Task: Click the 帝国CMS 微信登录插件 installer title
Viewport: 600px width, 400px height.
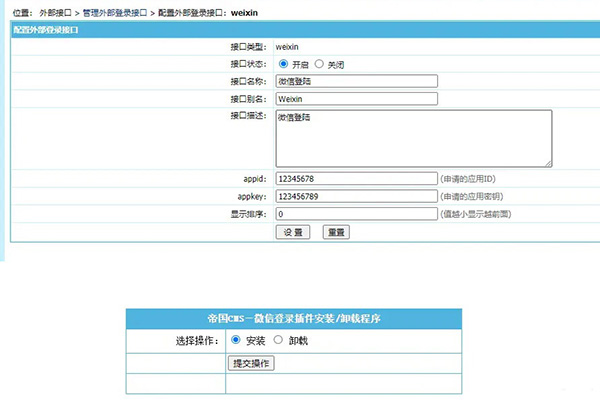Action: [x=293, y=319]
